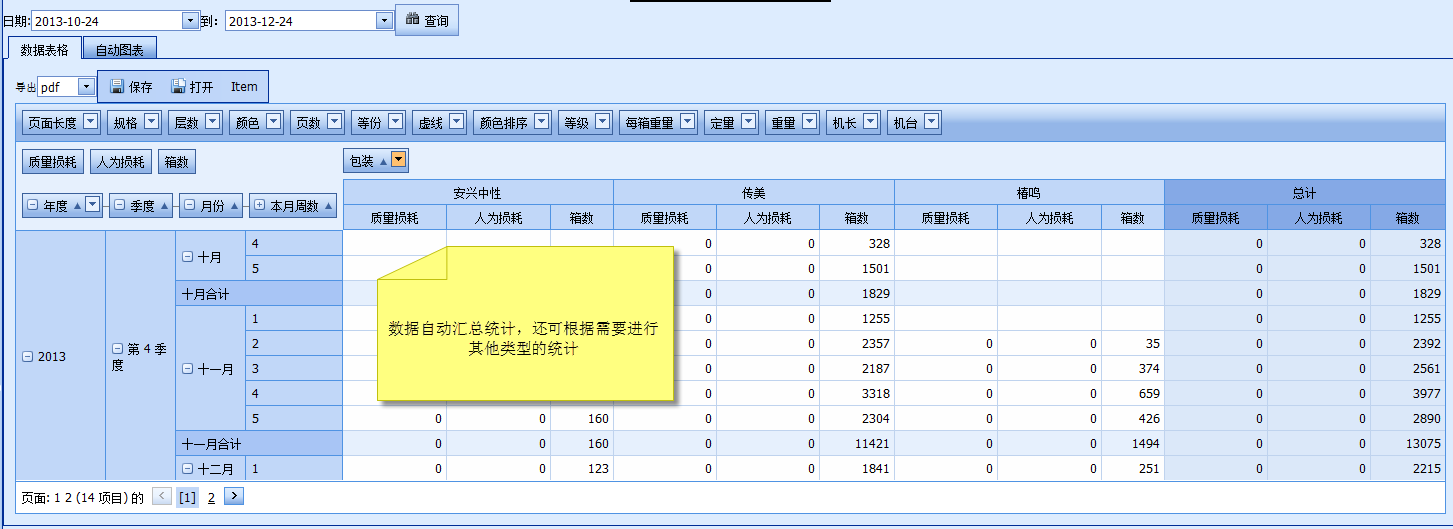This screenshot has width=1453, height=529.
Task: Click the 保存 save disk icon
Action: click(117, 86)
